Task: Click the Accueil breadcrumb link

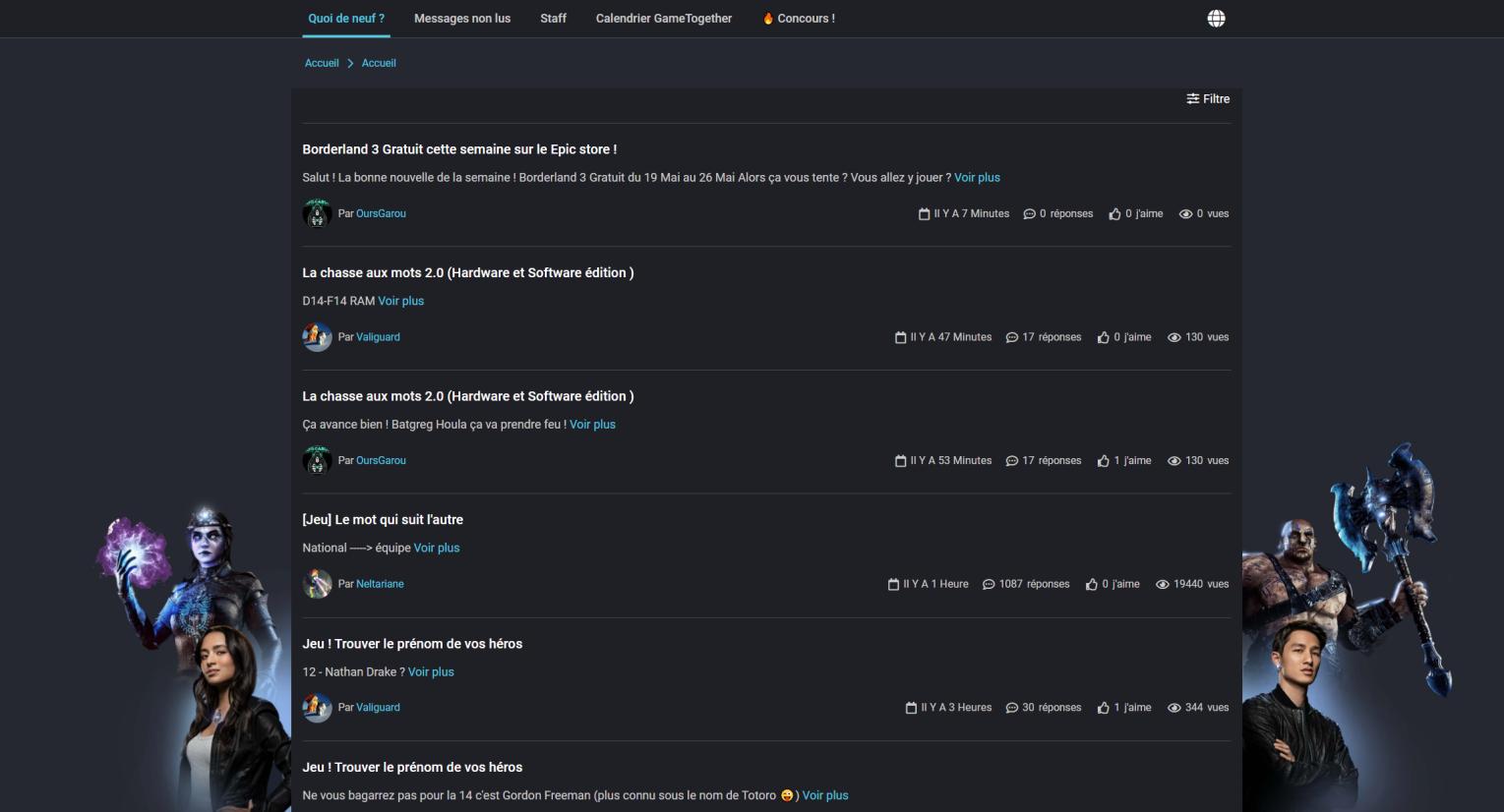Action: pos(322,62)
